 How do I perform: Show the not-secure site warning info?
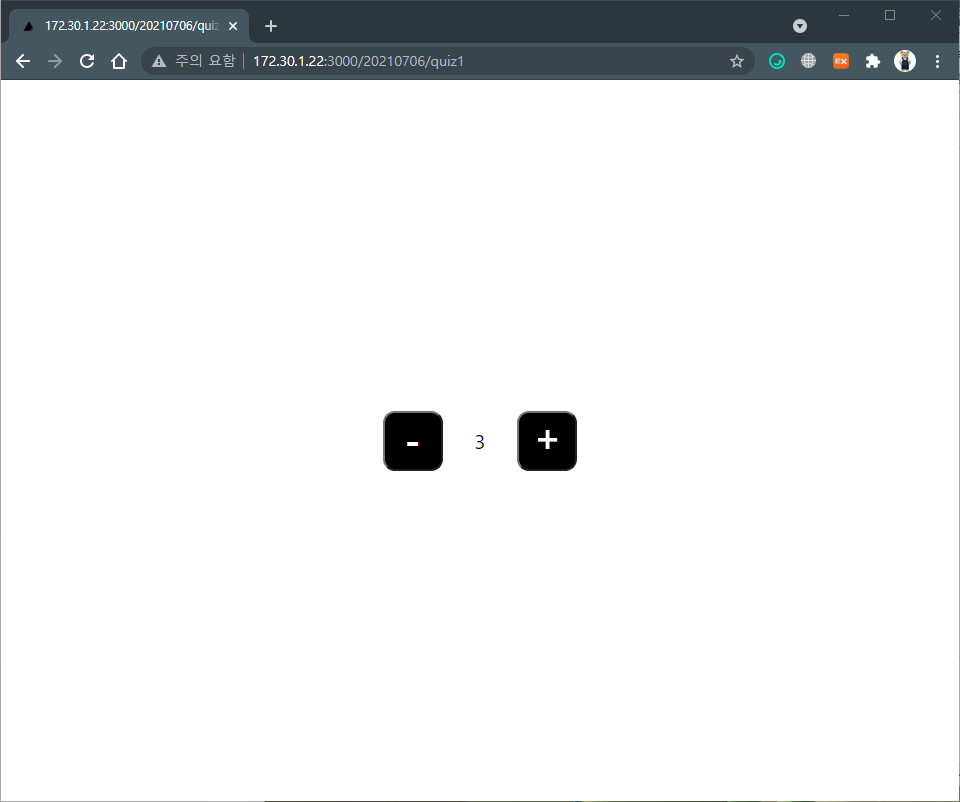tap(193, 61)
